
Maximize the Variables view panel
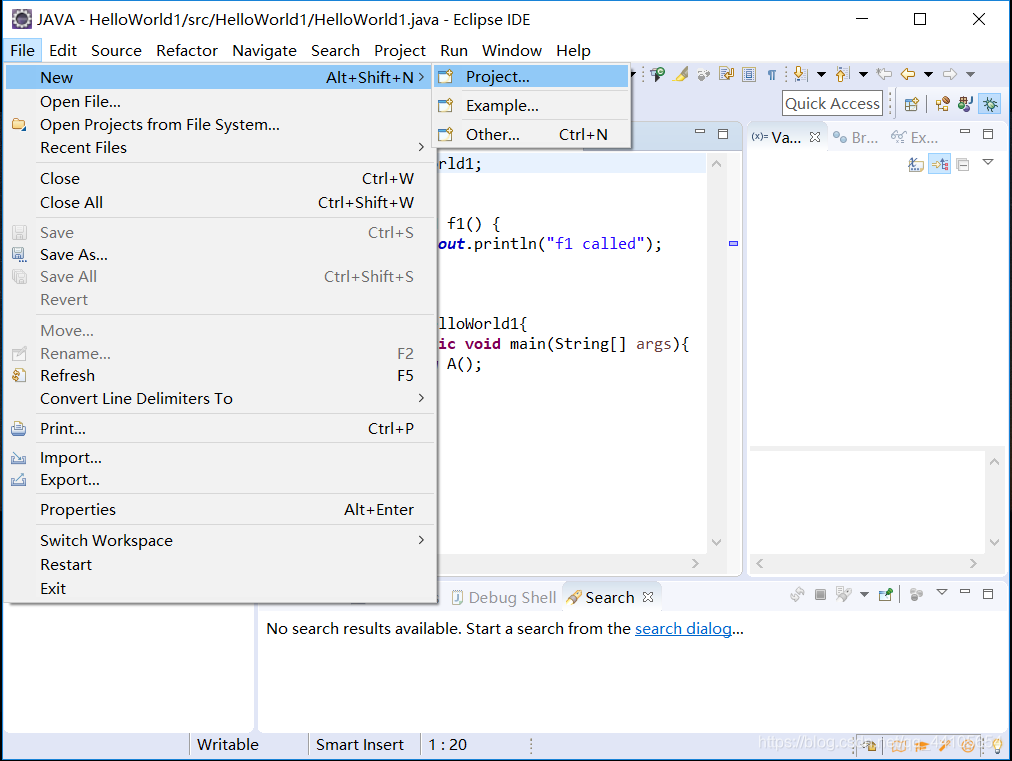[988, 134]
